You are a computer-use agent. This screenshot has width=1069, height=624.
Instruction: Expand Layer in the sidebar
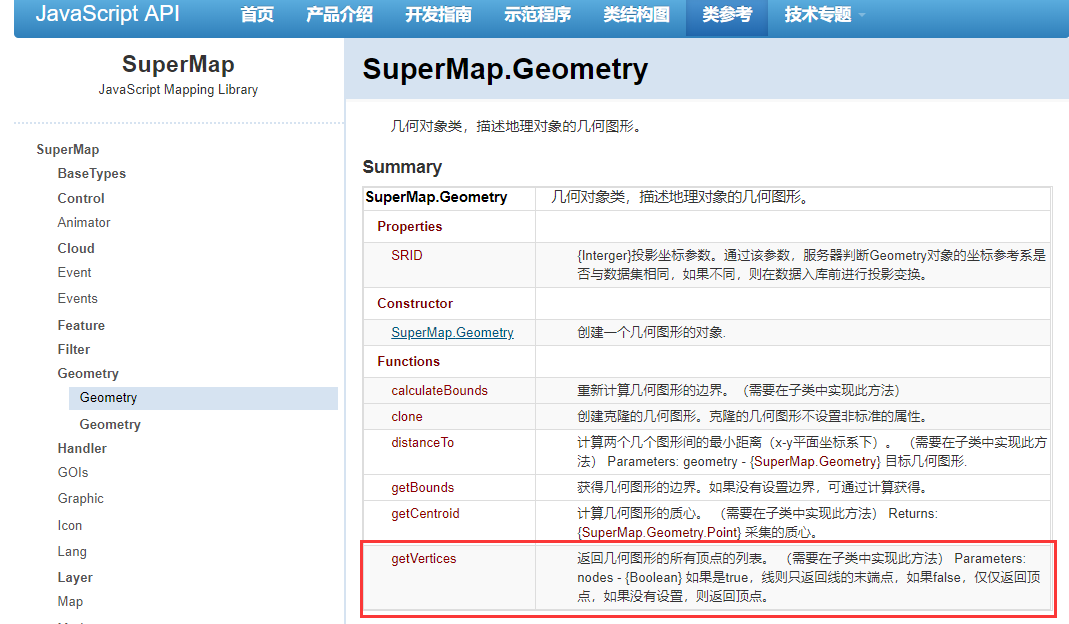pos(74,578)
